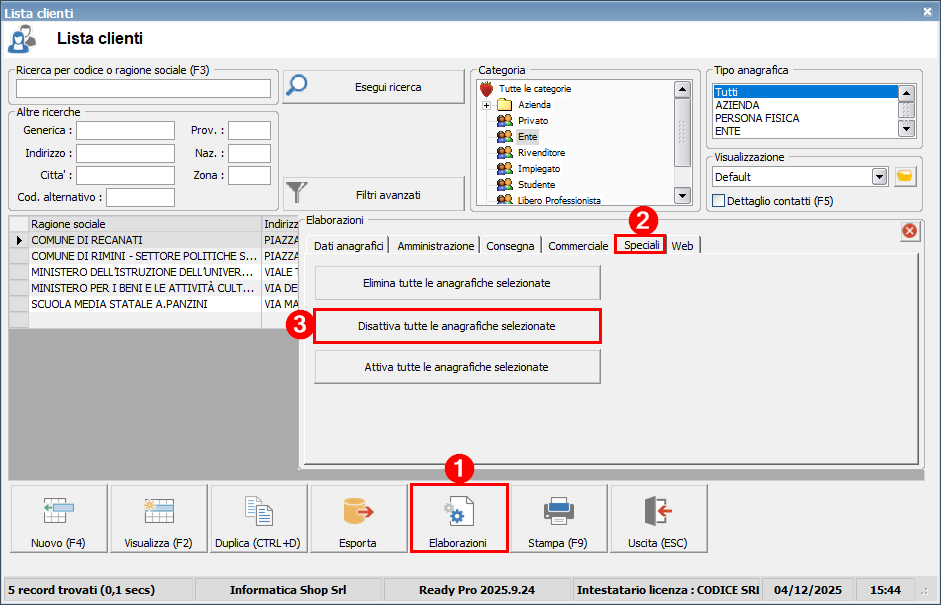Click Ready Pro 2025.9.24 status bar text

[477, 590]
